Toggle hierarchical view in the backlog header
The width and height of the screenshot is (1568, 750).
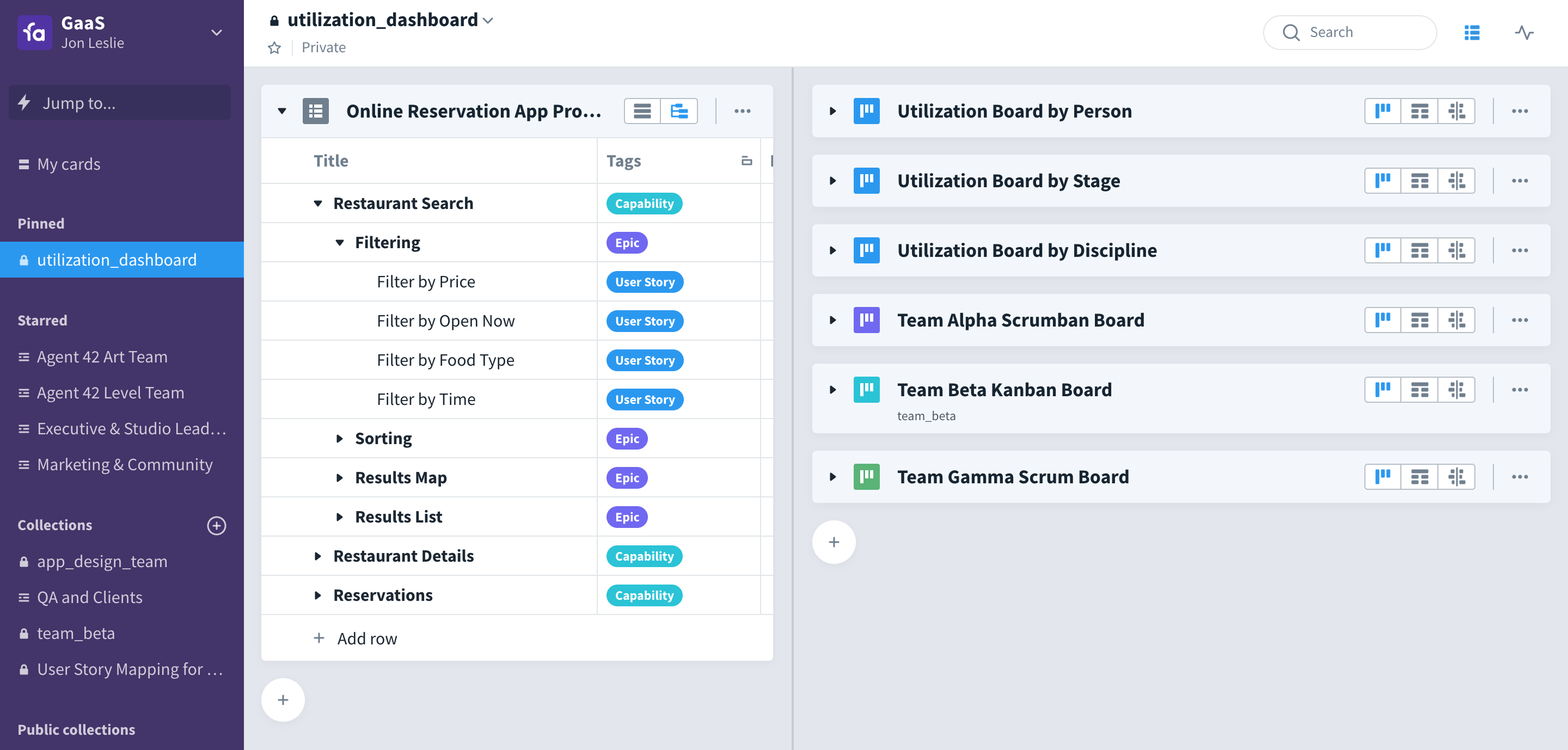tap(679, 110)
